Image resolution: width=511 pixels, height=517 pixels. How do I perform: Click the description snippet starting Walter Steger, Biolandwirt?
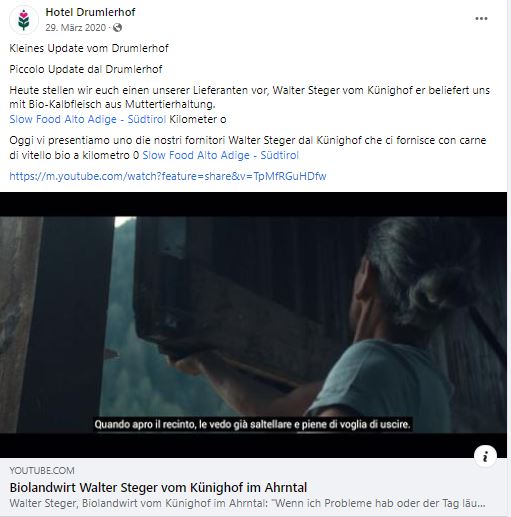tap(247, 503)
